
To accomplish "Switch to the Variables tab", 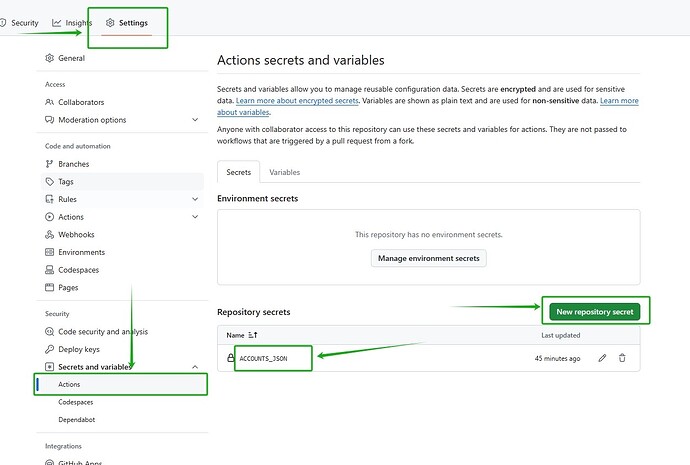I will 284,172.
